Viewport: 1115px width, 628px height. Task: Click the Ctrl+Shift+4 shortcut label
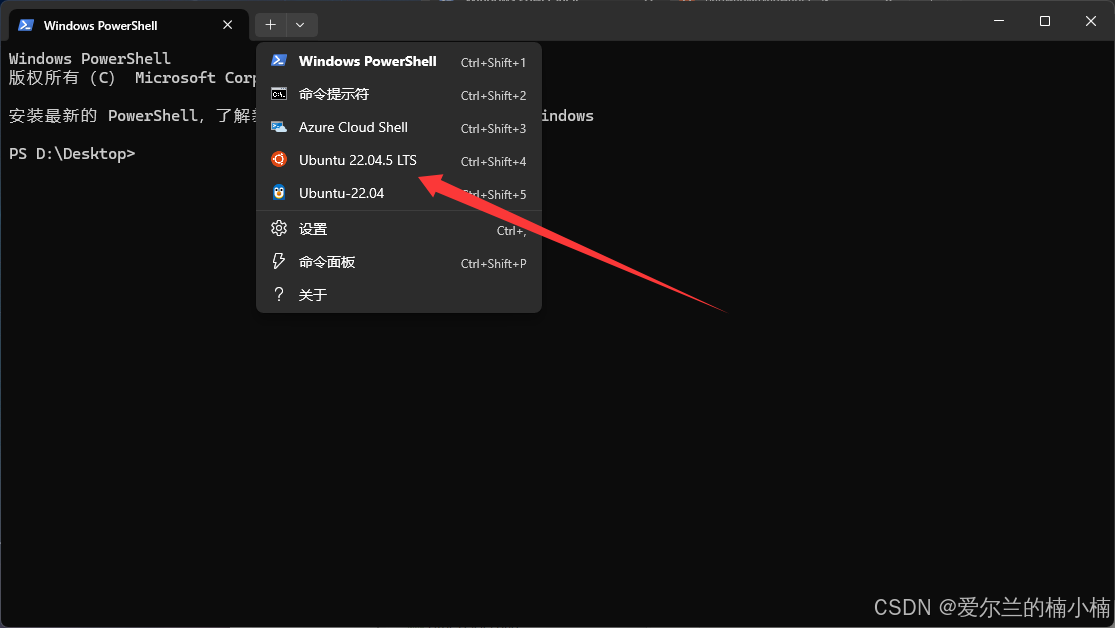click(x=494, y=161)
